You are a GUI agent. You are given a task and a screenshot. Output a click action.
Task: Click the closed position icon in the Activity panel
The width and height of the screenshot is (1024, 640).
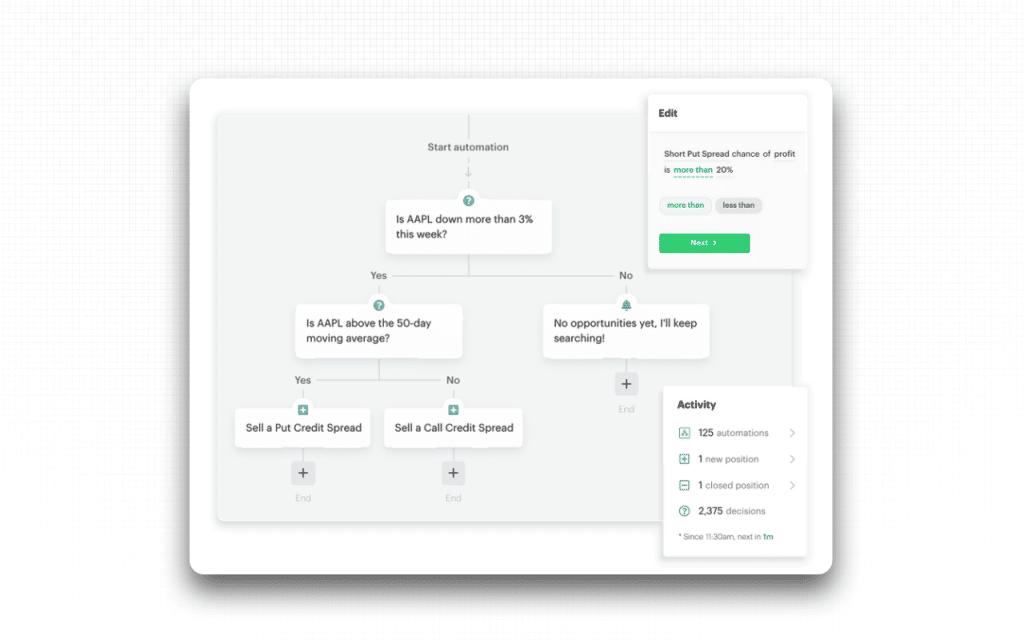684,485
